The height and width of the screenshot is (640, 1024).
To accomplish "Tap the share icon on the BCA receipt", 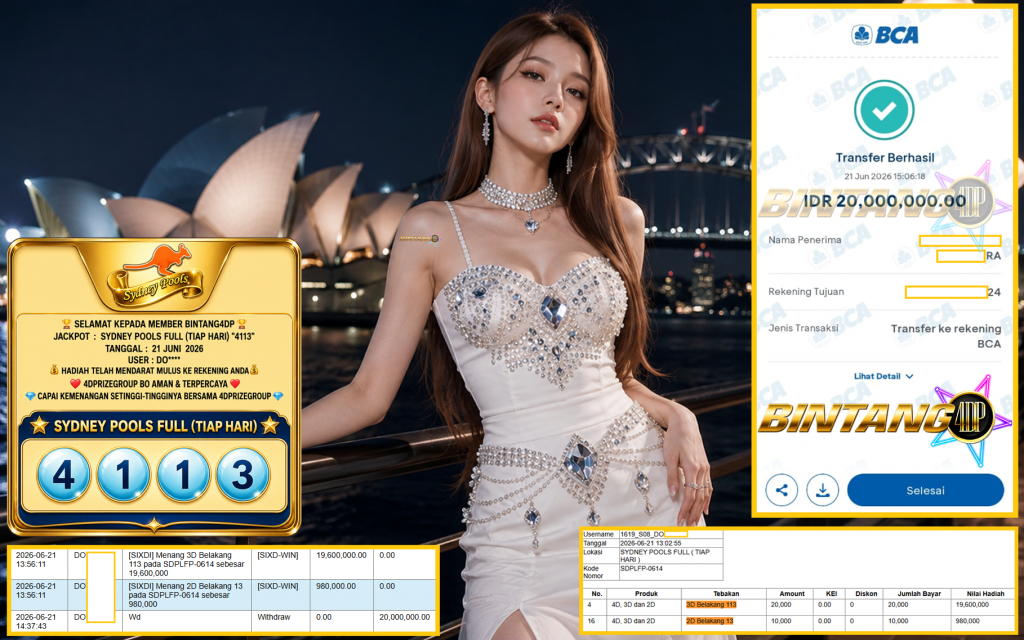I will coord(782,490).
